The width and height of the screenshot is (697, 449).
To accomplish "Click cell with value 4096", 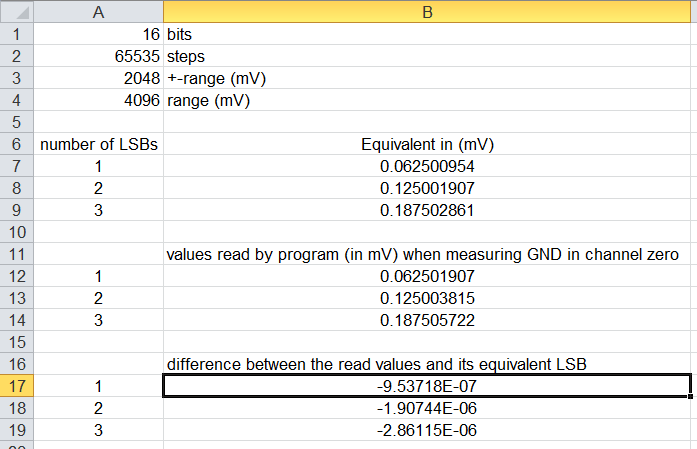I will pyautogui.click(x=98, y=100).
